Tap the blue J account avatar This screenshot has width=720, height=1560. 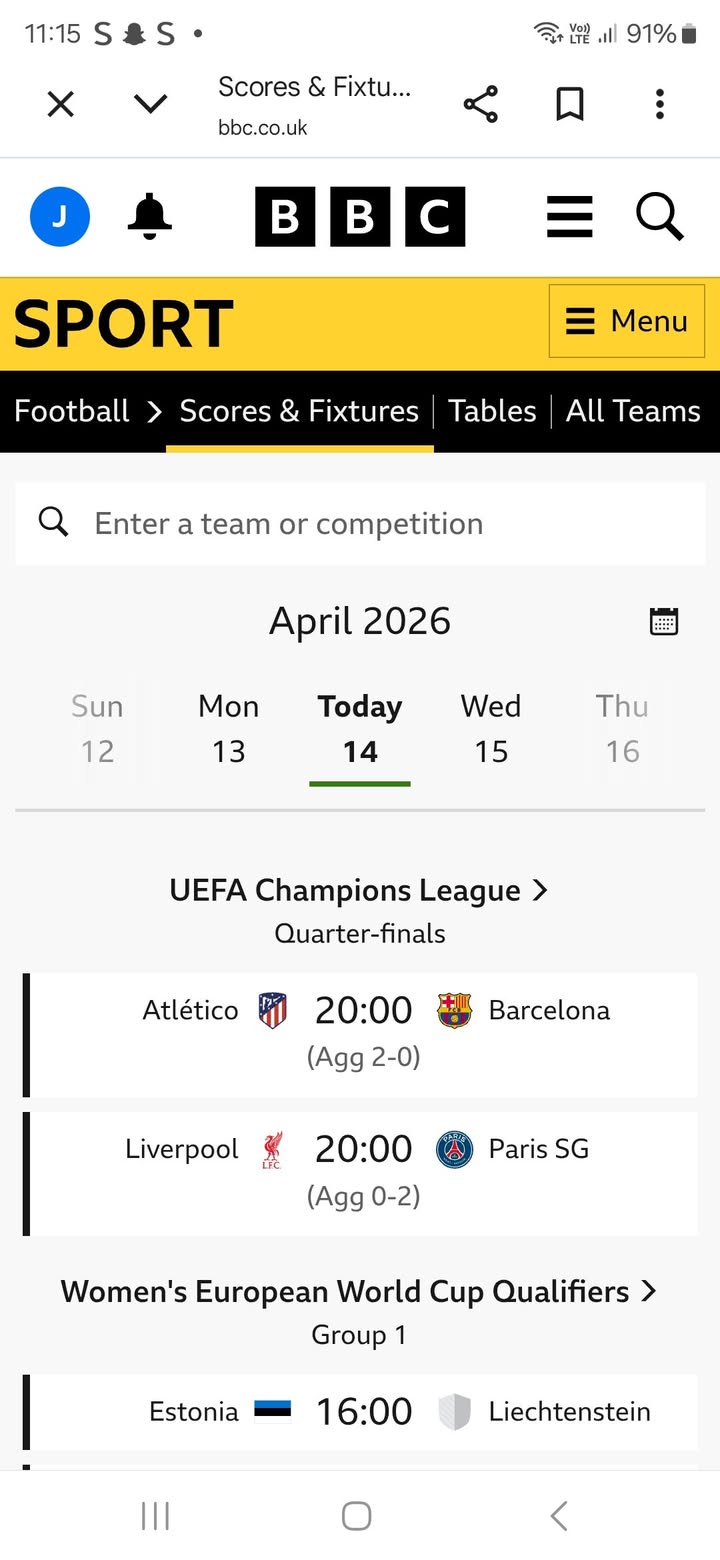pyautogui.click(x=60, y=216)
